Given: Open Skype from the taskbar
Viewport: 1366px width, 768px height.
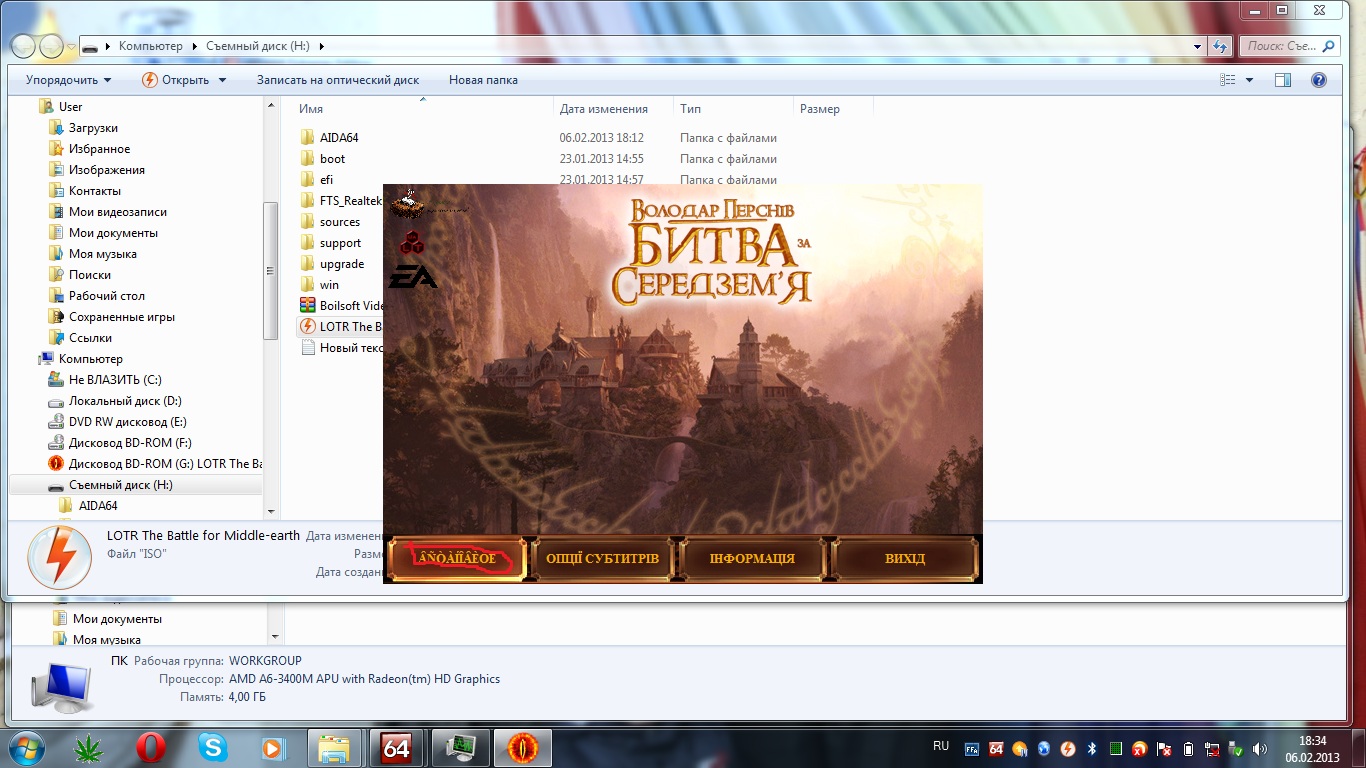Looking at the screenshot, I should 212,747.
